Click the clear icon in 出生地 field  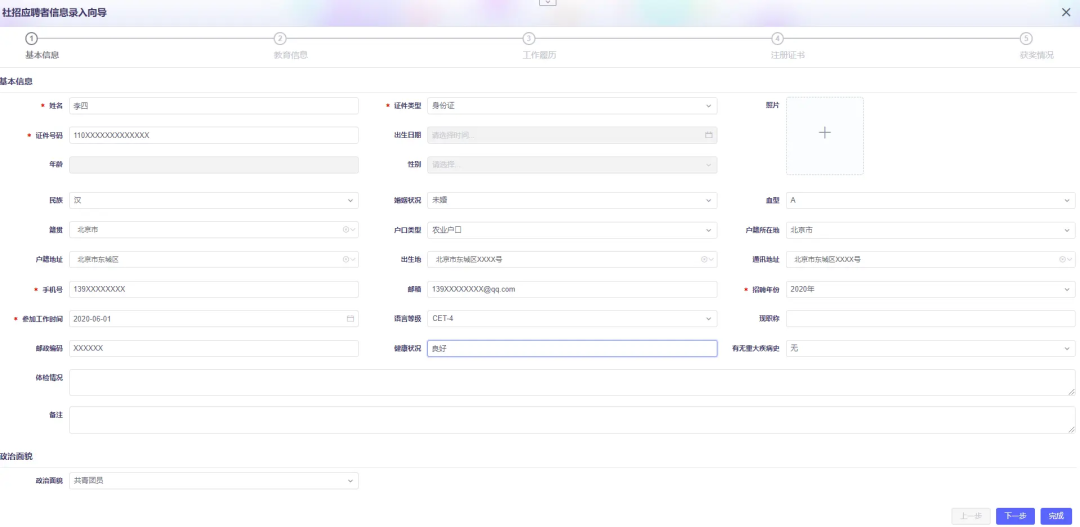[x=704, y=259]
